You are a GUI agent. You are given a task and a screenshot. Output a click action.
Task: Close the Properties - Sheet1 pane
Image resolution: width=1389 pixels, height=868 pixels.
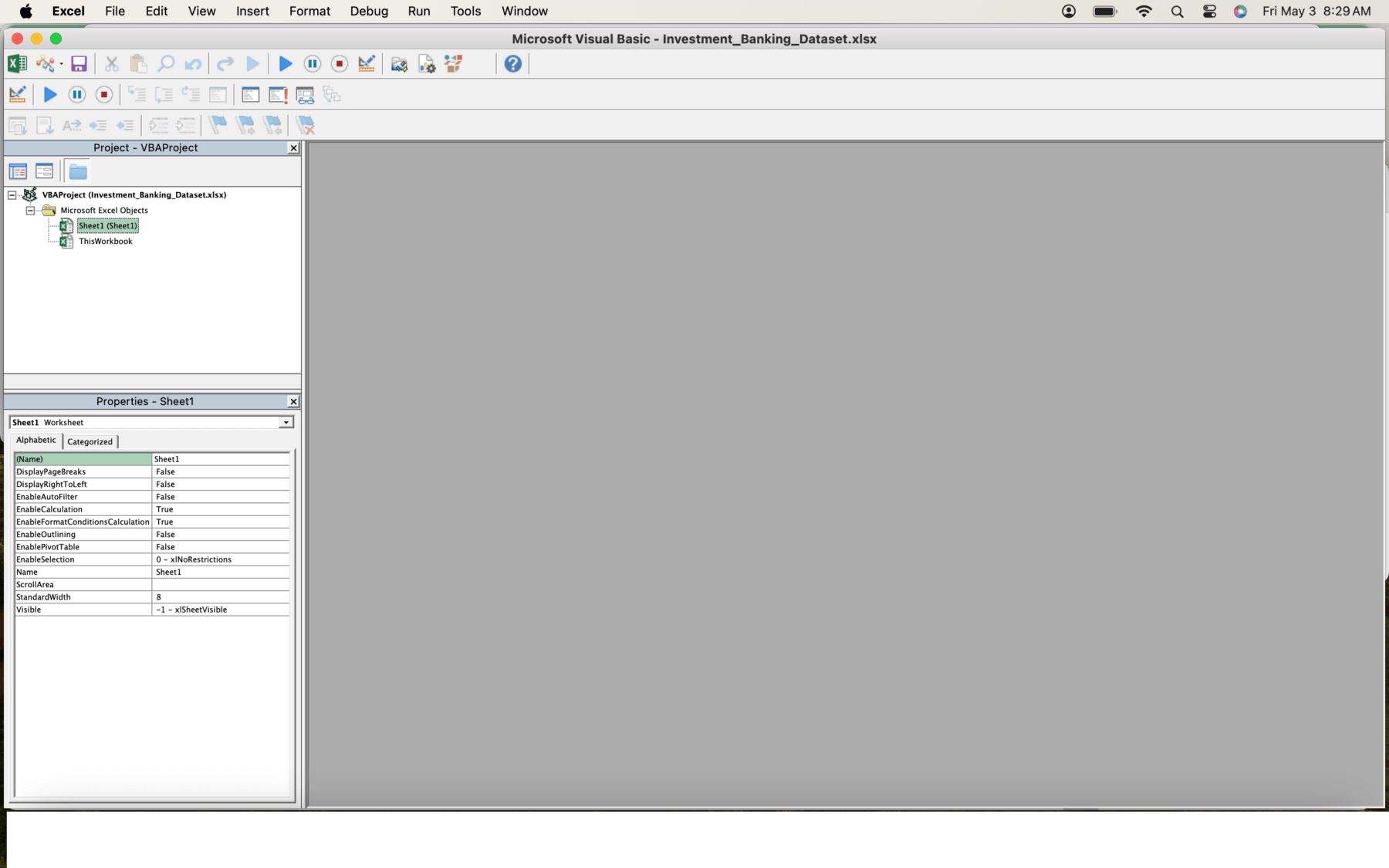[293, 402]
